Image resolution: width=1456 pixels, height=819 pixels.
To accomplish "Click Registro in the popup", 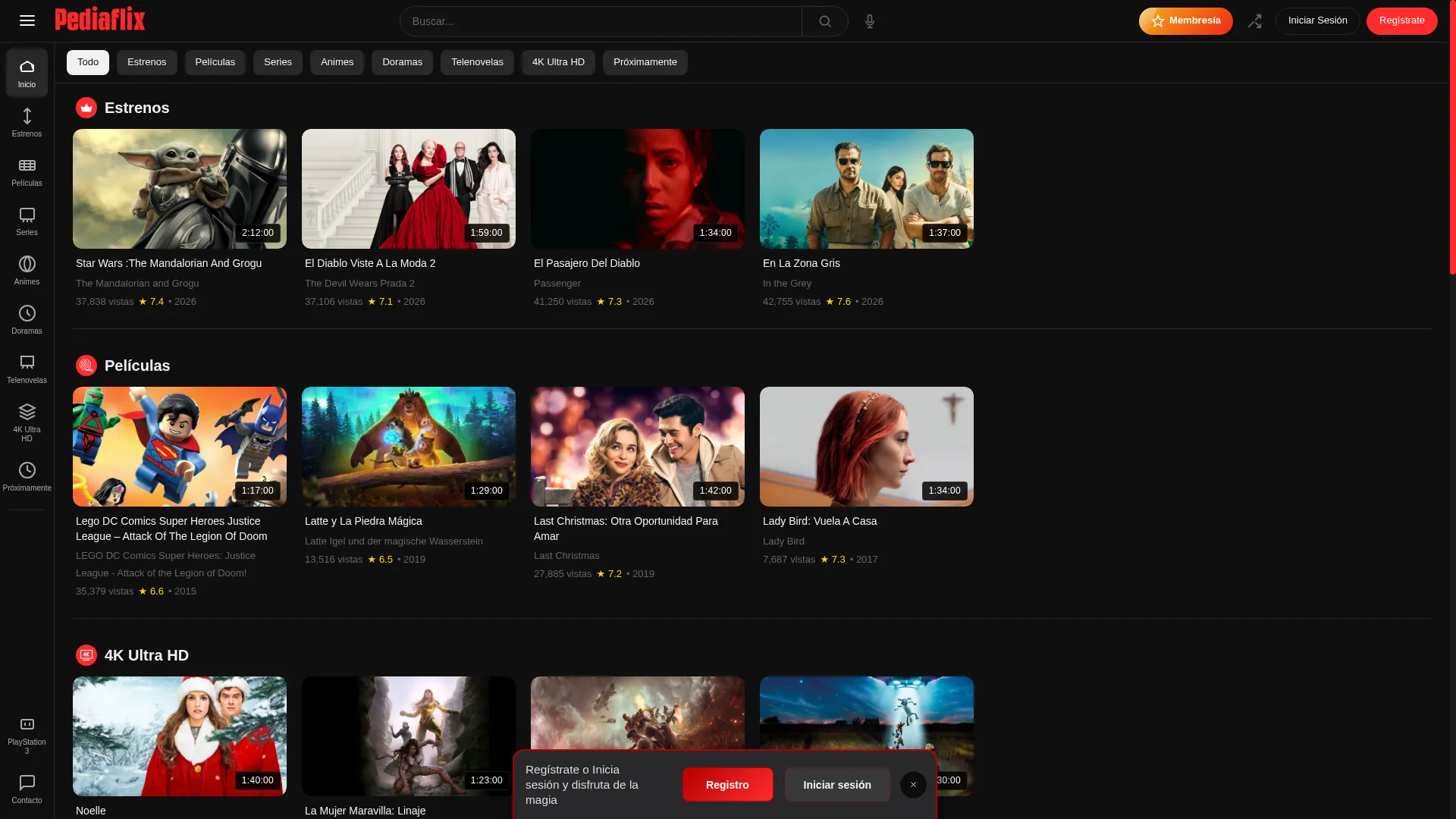I will [x=727, y=785].
